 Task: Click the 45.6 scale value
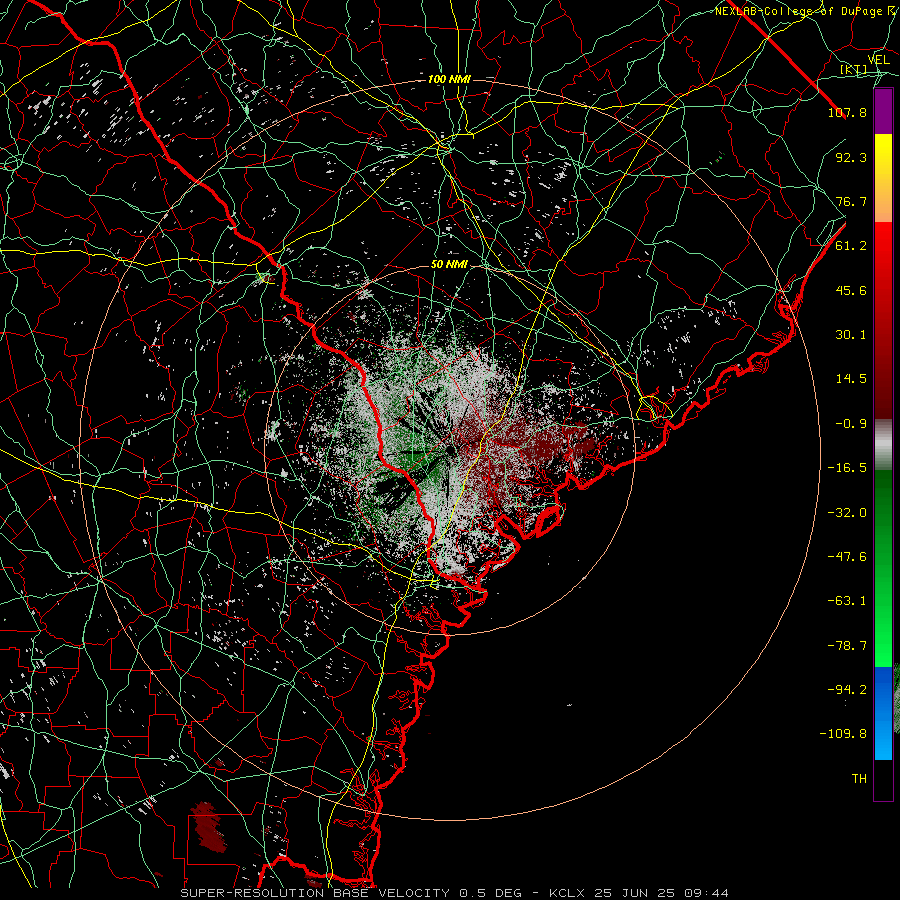click(851, 290)
